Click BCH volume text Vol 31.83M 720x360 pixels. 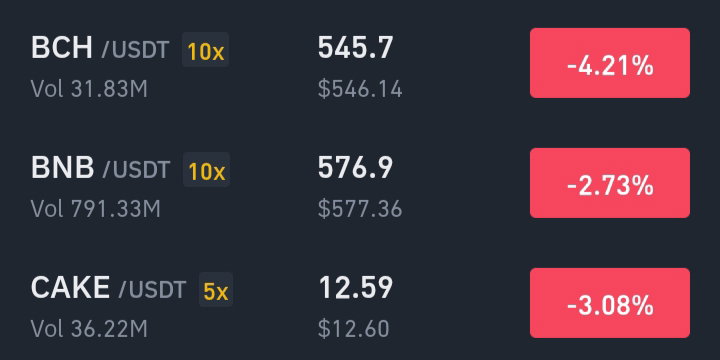(89, 89)
